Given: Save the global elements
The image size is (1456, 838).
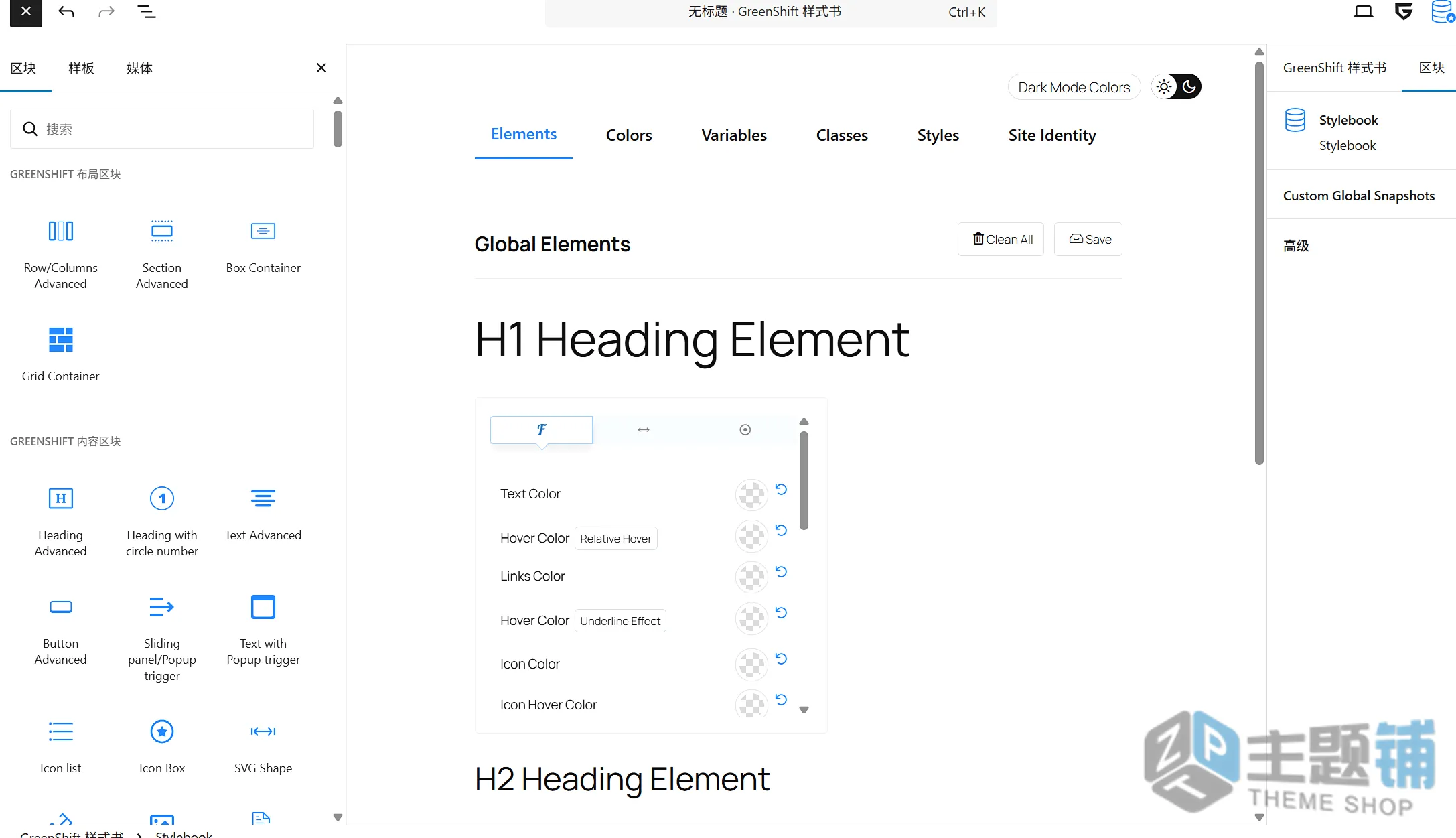Looking at the screenshot, I should tap(1088, 239).
